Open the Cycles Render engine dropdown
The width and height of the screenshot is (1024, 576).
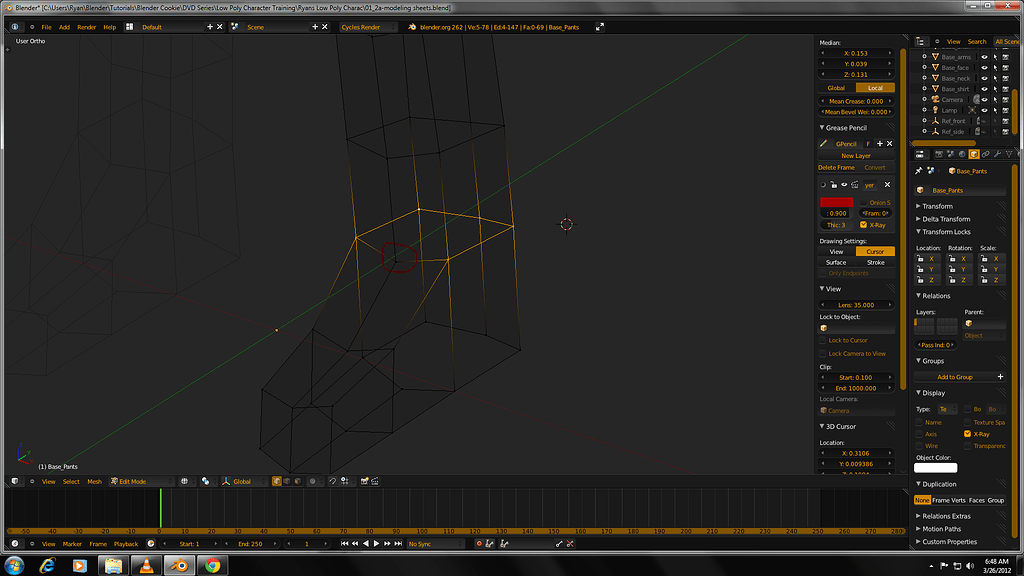click(x=368, y=27)
